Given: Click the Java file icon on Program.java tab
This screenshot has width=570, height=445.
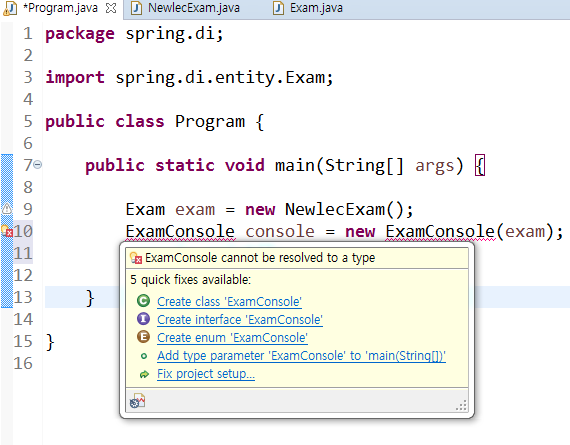Looking at the screenshot, I should click(x=9, y=8).
